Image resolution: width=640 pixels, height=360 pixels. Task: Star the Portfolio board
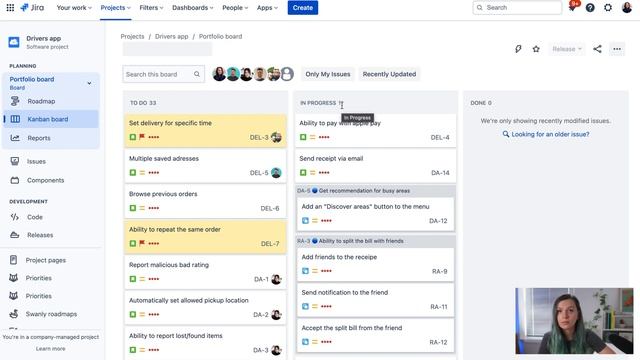[x=536, y=49]
